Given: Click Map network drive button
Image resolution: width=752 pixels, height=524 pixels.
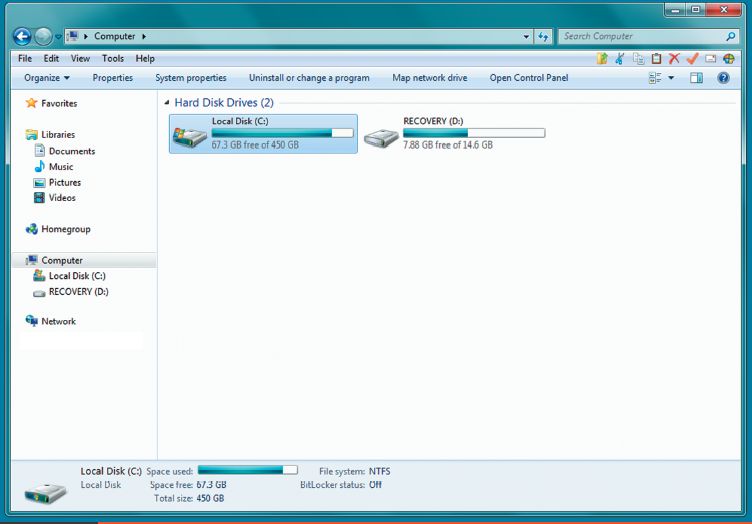Looking at the screenshot, I should [429, 78].
